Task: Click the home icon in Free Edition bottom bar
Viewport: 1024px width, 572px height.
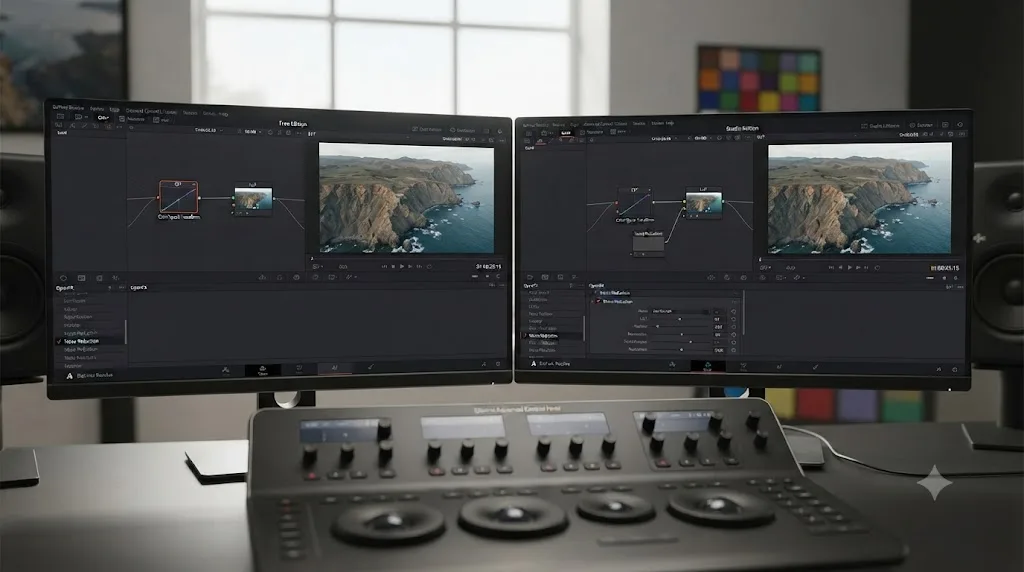Action: tap(483, 364)
